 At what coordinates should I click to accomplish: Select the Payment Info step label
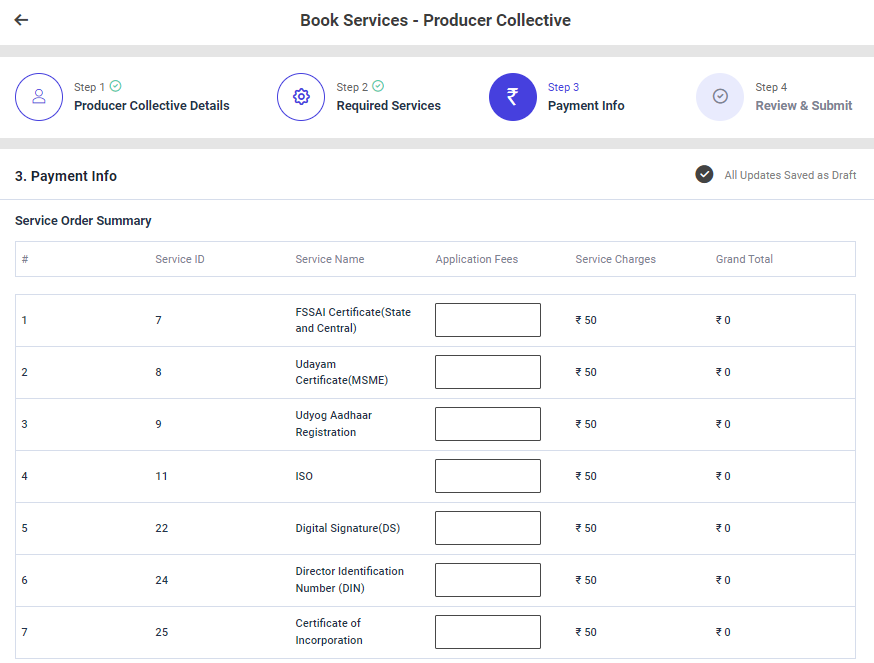click(x=586, y=106)
